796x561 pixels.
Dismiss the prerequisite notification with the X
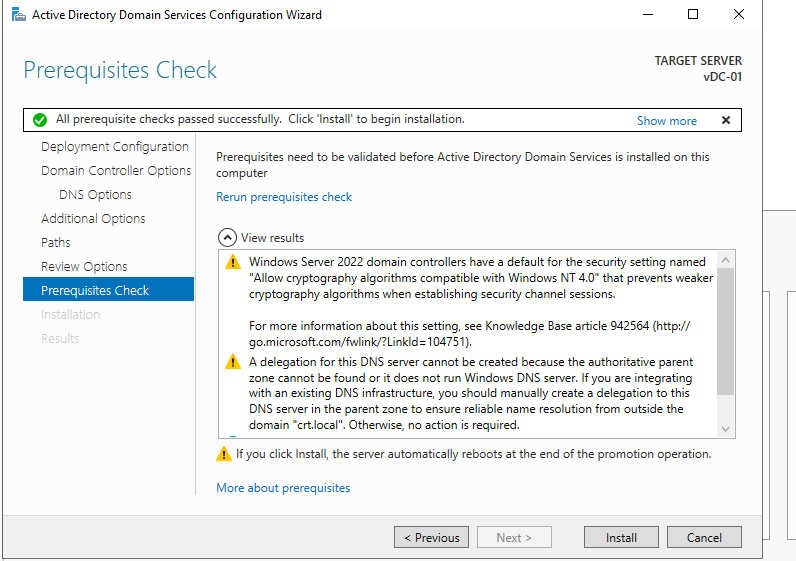click(725, 120)
